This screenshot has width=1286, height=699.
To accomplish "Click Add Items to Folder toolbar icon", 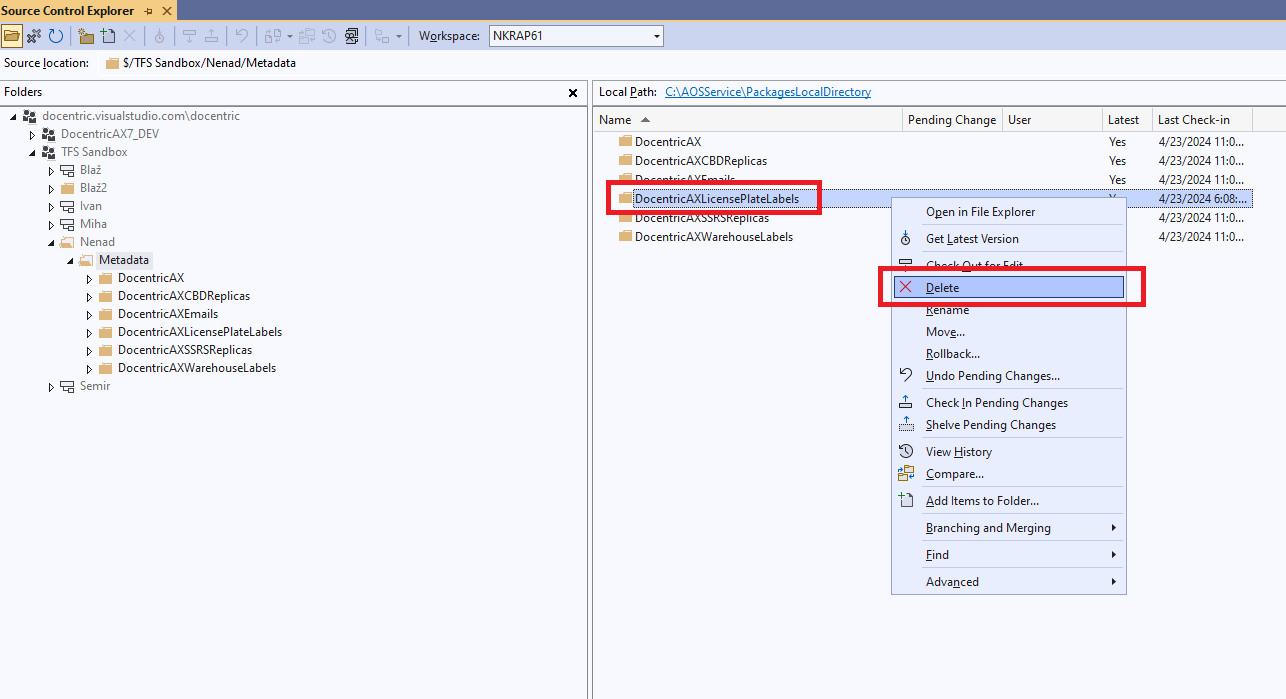I will [108, 36].
